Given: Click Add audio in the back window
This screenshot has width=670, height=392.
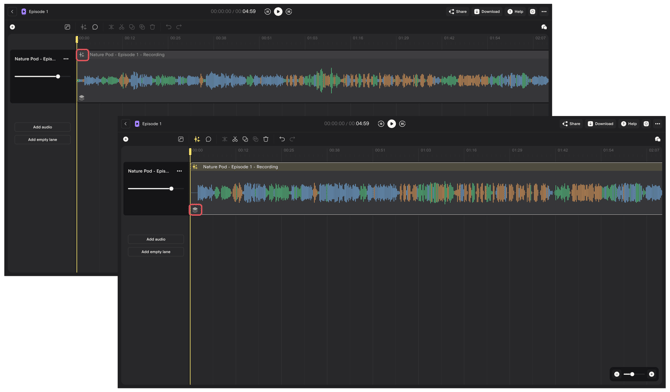Looking at the screenshot, I should point(43,127).
